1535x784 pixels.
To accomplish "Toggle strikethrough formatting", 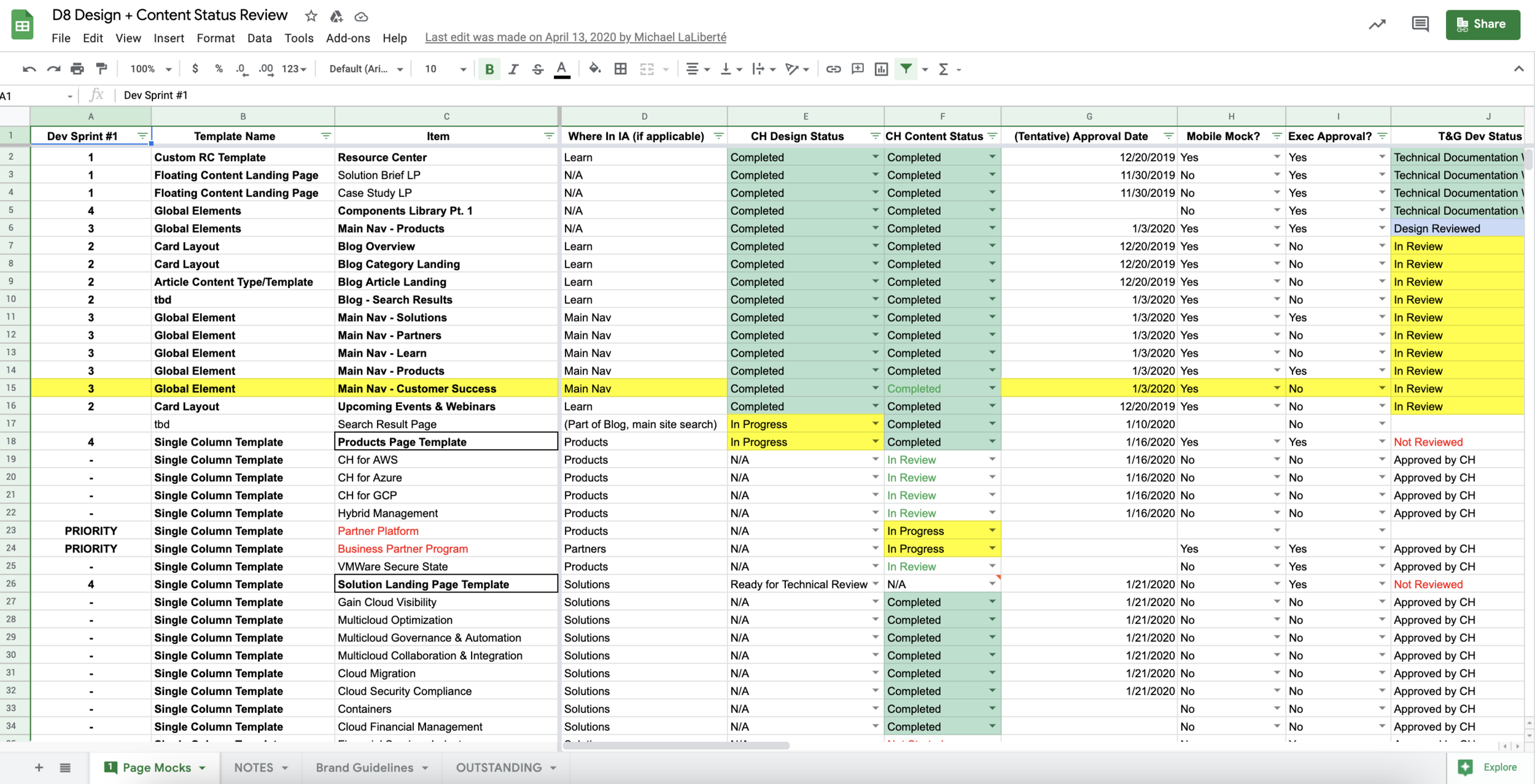I will [537, 69].
